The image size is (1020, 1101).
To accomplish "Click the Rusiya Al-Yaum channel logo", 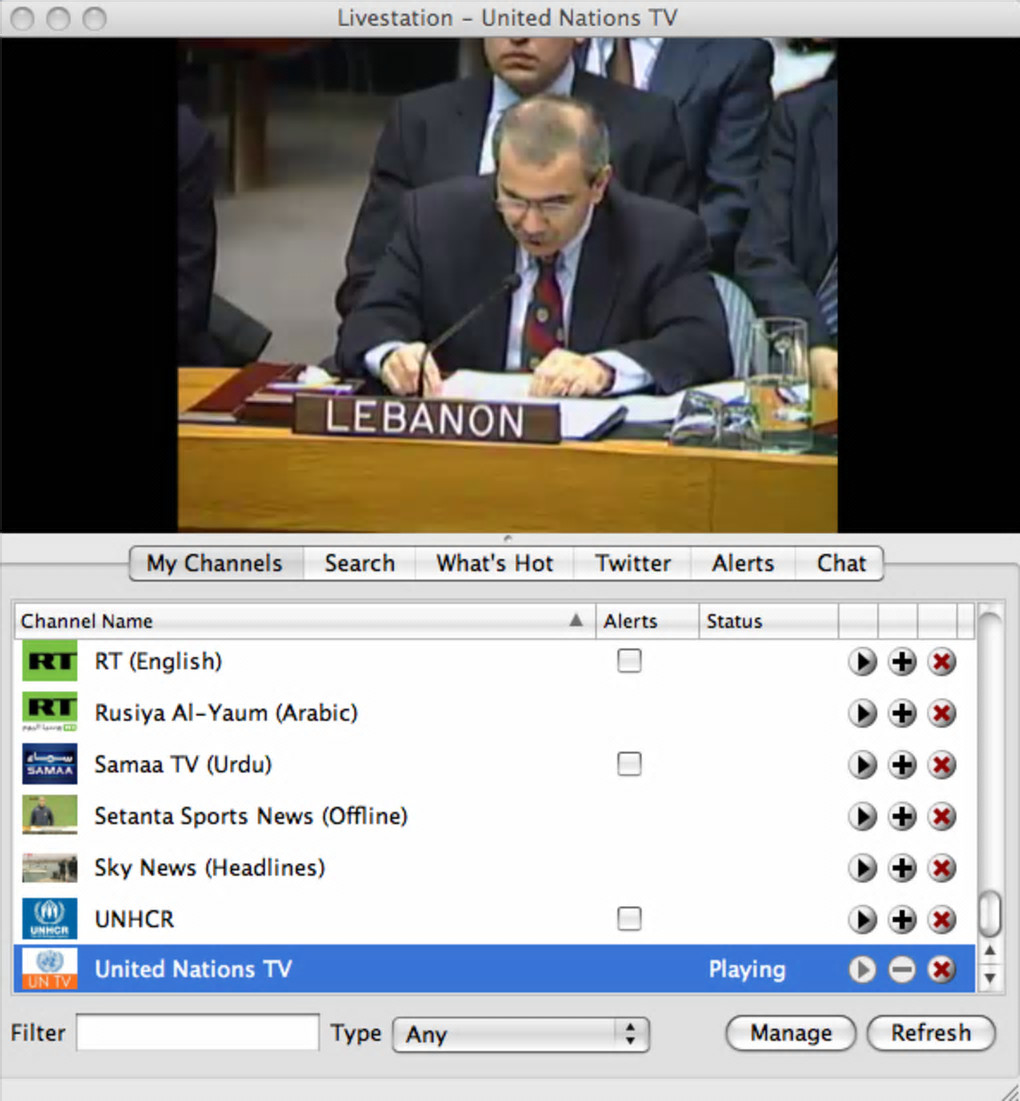I will click(49, 712).
